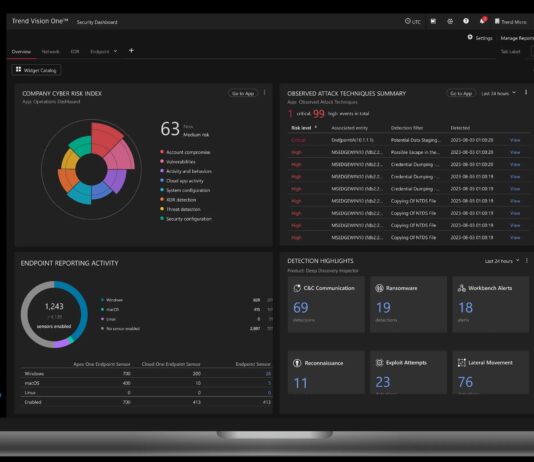The image size is (534, 462).
Task: Toggle Security configuration legend item
Action: coord(186,219)
